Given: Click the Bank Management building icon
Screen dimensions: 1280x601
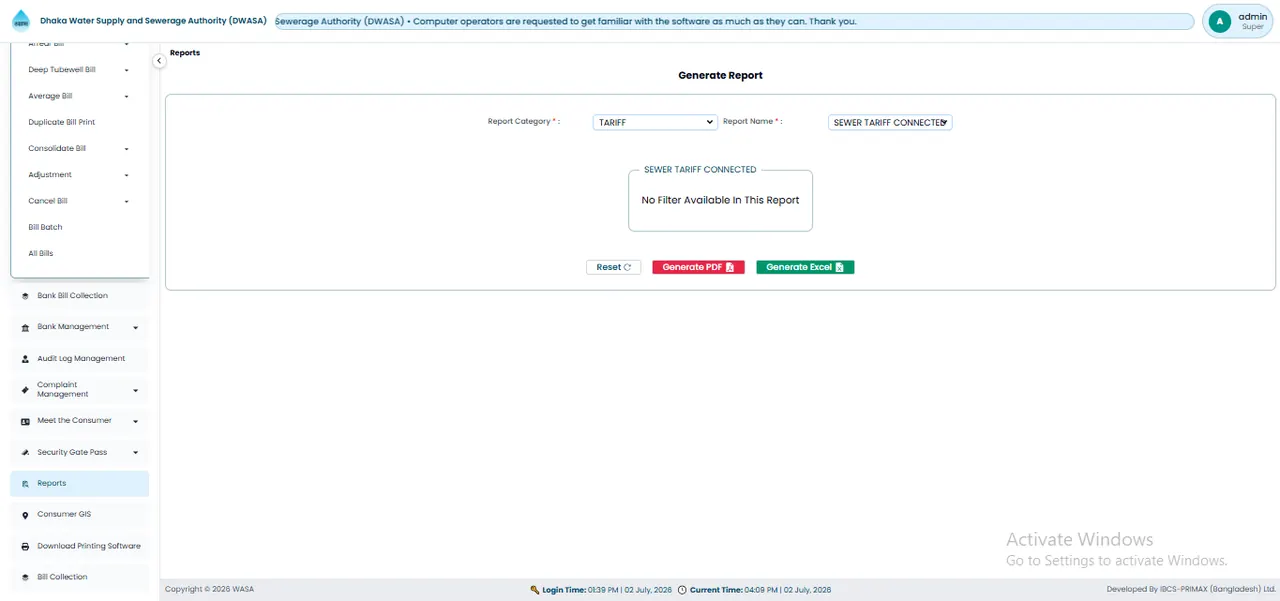Looking at the screenshot, I should [25, 327].
